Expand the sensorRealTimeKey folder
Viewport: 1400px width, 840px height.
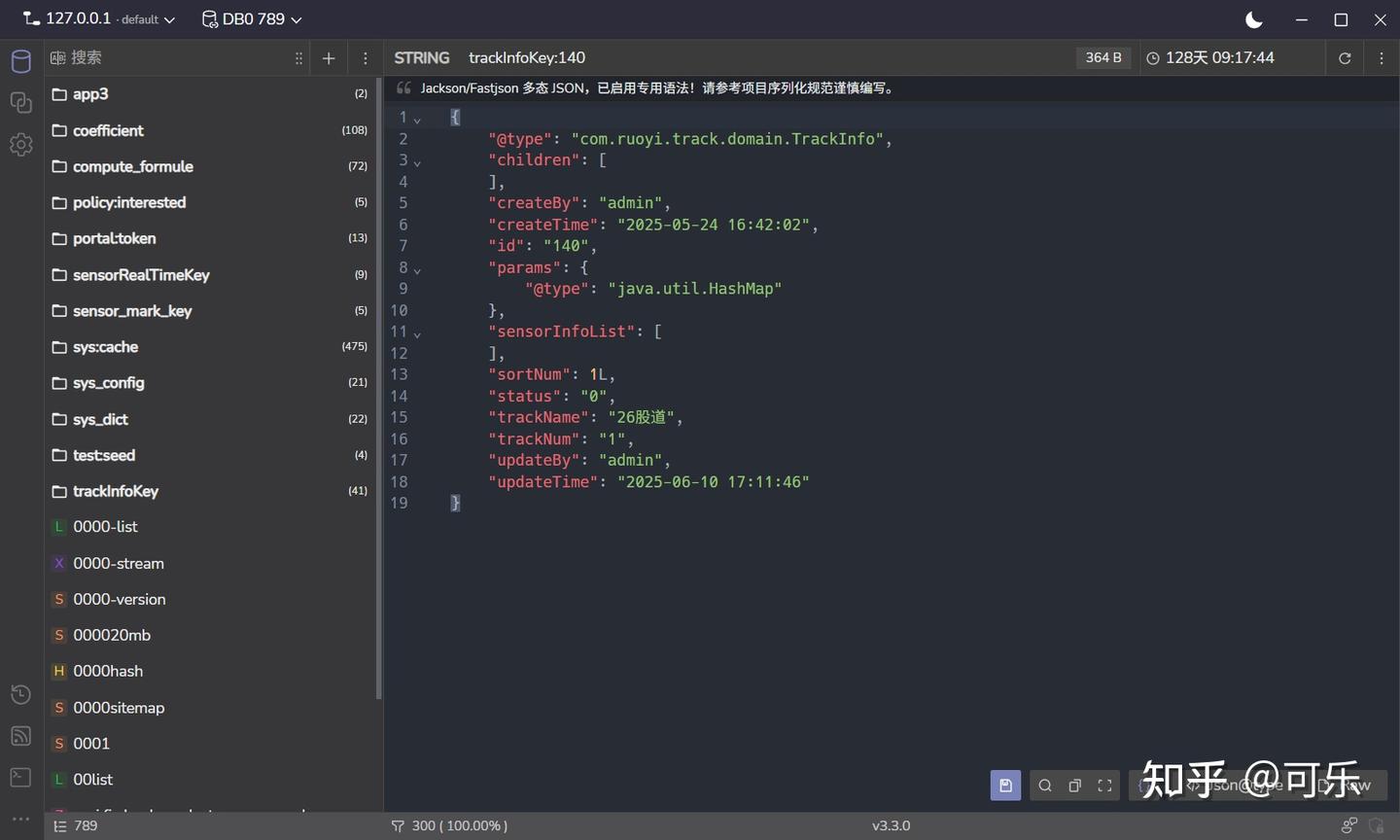(x=210, y=275)
